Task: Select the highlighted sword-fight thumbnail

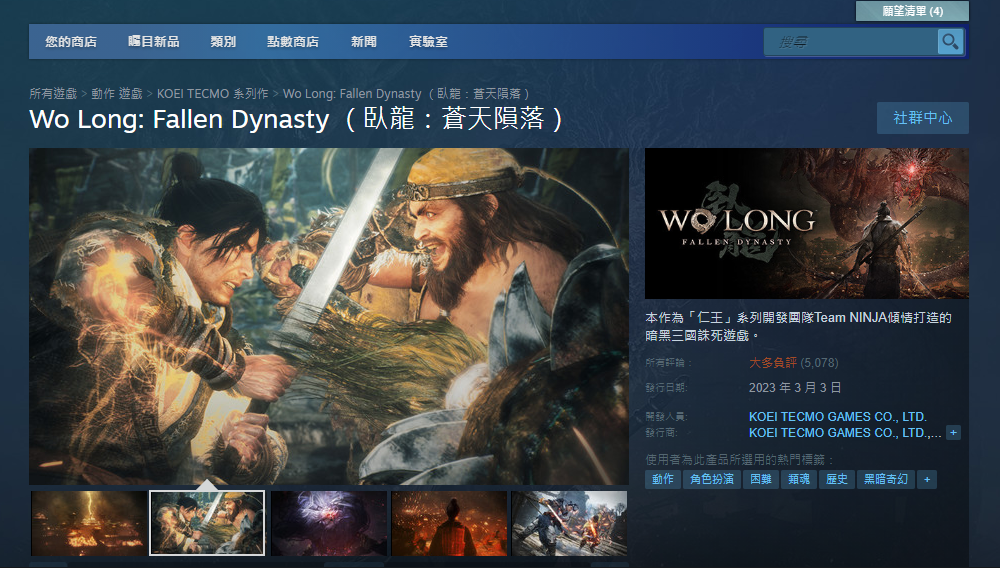Action: [207, 523]
